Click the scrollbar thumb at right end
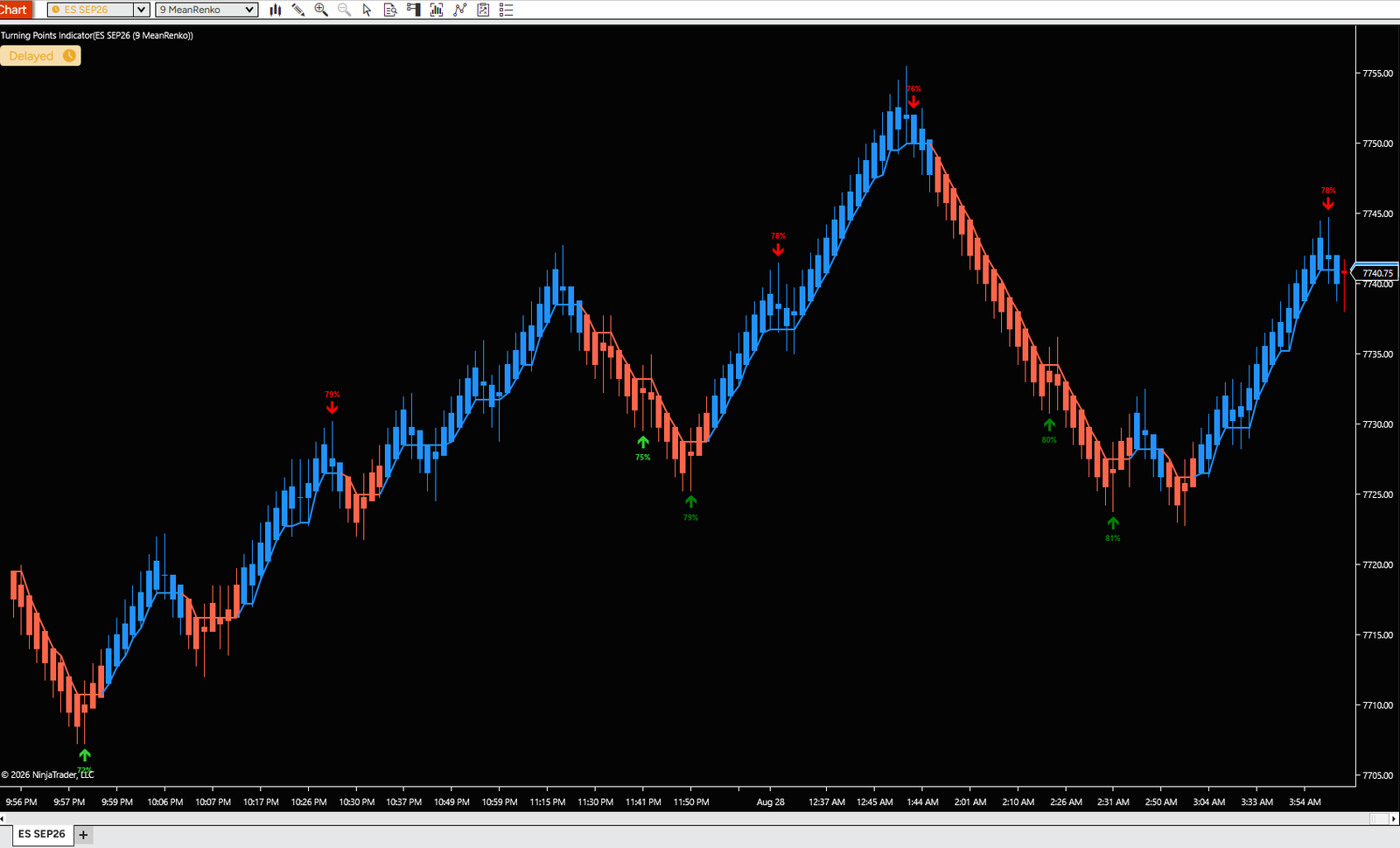 click(x=1378, y=819)
